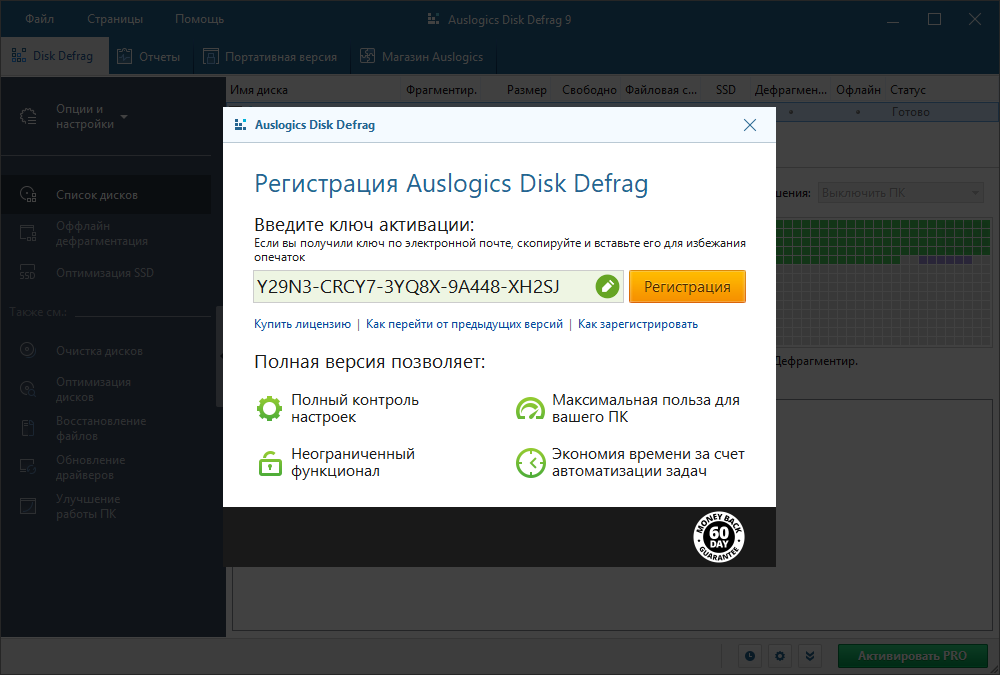Viewport: 1000px width, 675px height.
Task: Click the Активировать PRO button
Action: (913, 656)
